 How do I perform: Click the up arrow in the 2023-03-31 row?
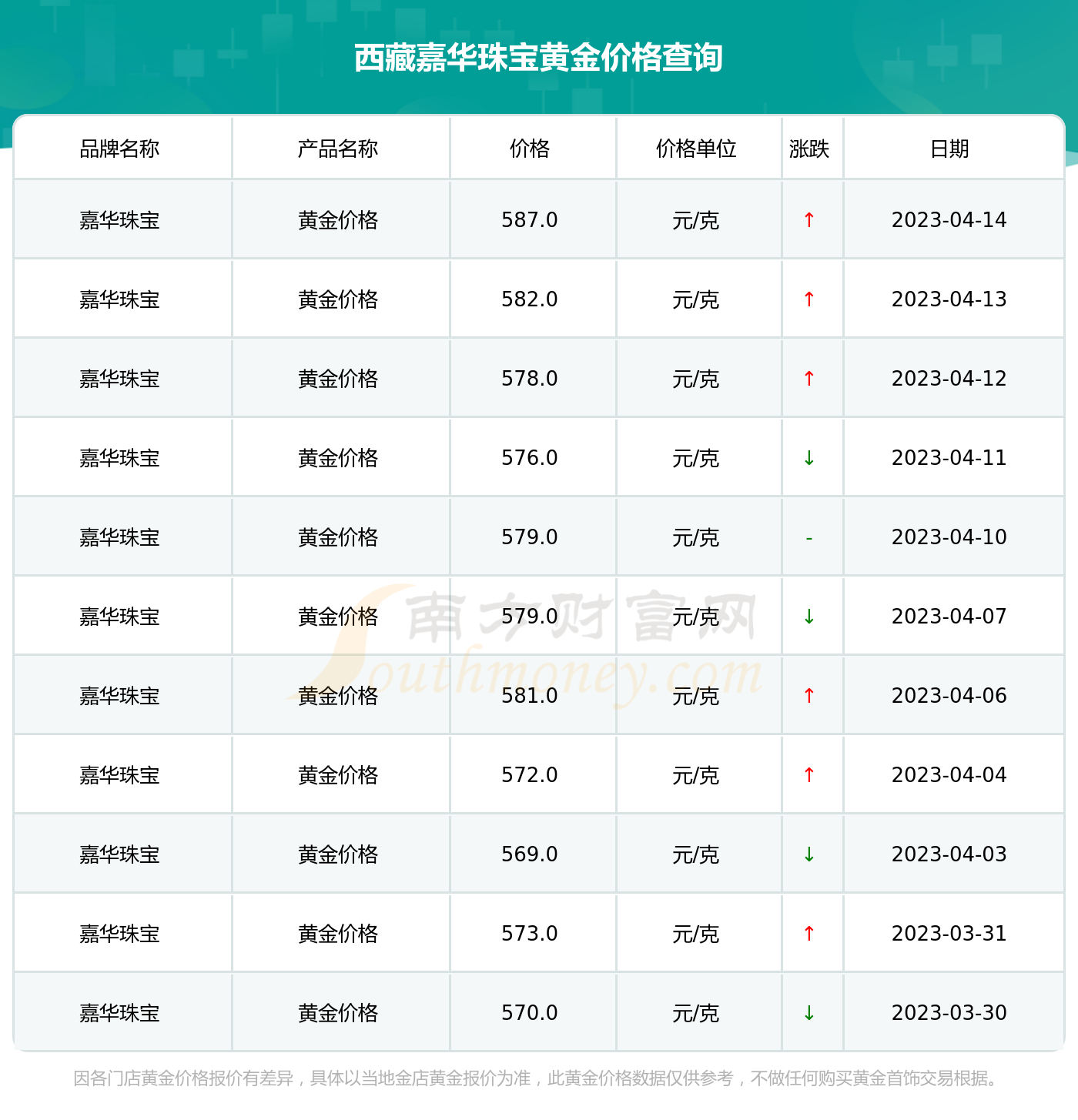tap(808, 934)
